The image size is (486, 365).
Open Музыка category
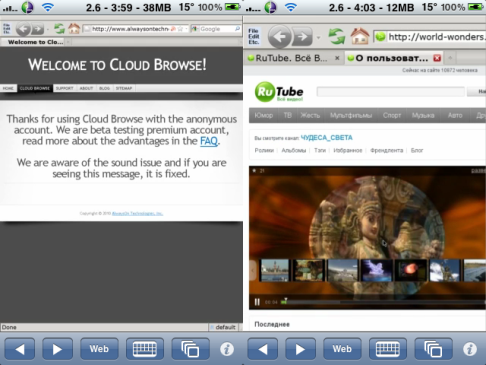coord(423,115)
